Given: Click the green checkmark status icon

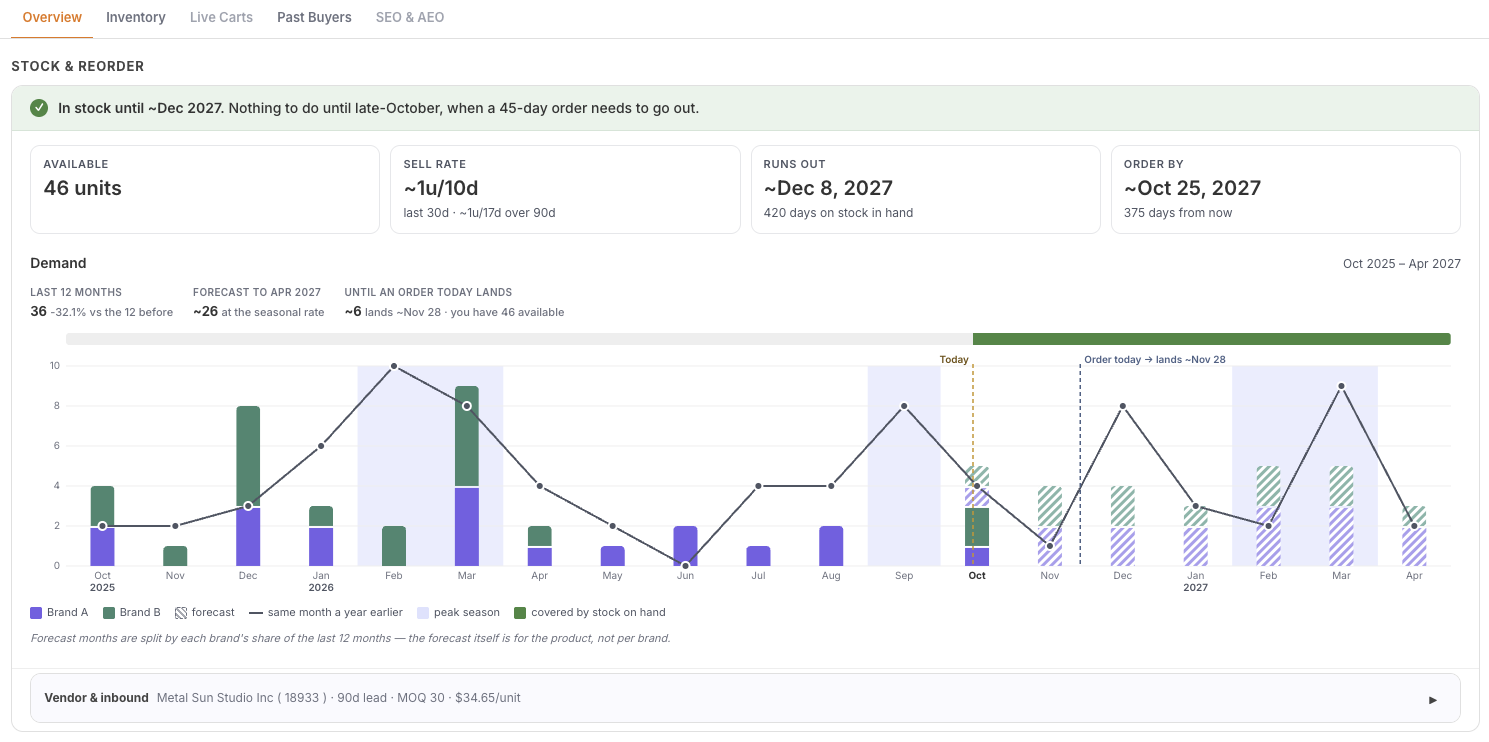Looking at the screenshot, I should tap(39, 108).
